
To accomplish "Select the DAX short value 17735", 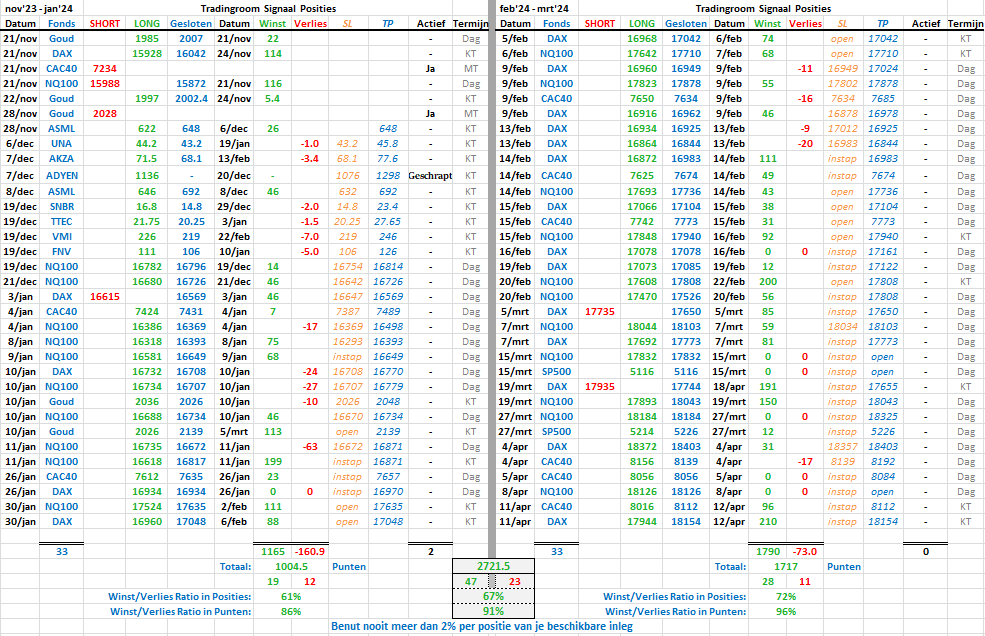I will (599, 311).
